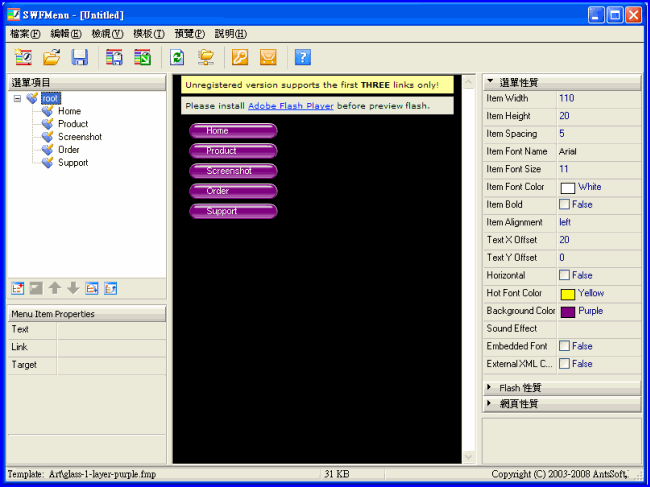Click the orange key register icon

tap(240, 58)
